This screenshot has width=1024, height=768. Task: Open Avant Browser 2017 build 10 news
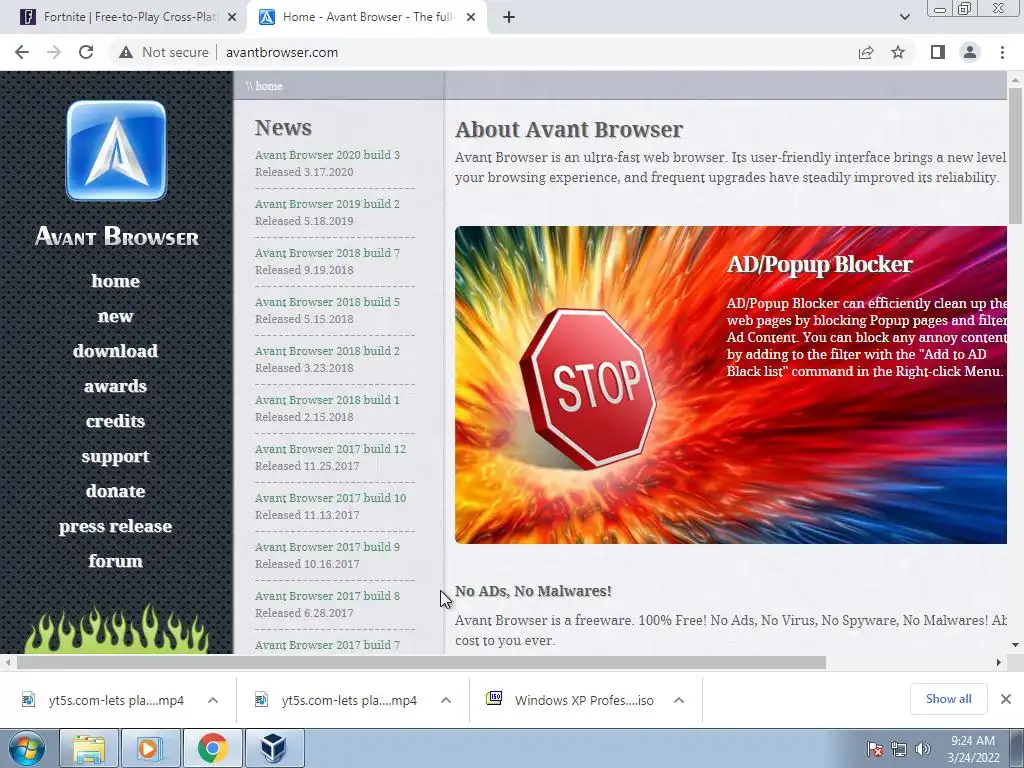330,498
